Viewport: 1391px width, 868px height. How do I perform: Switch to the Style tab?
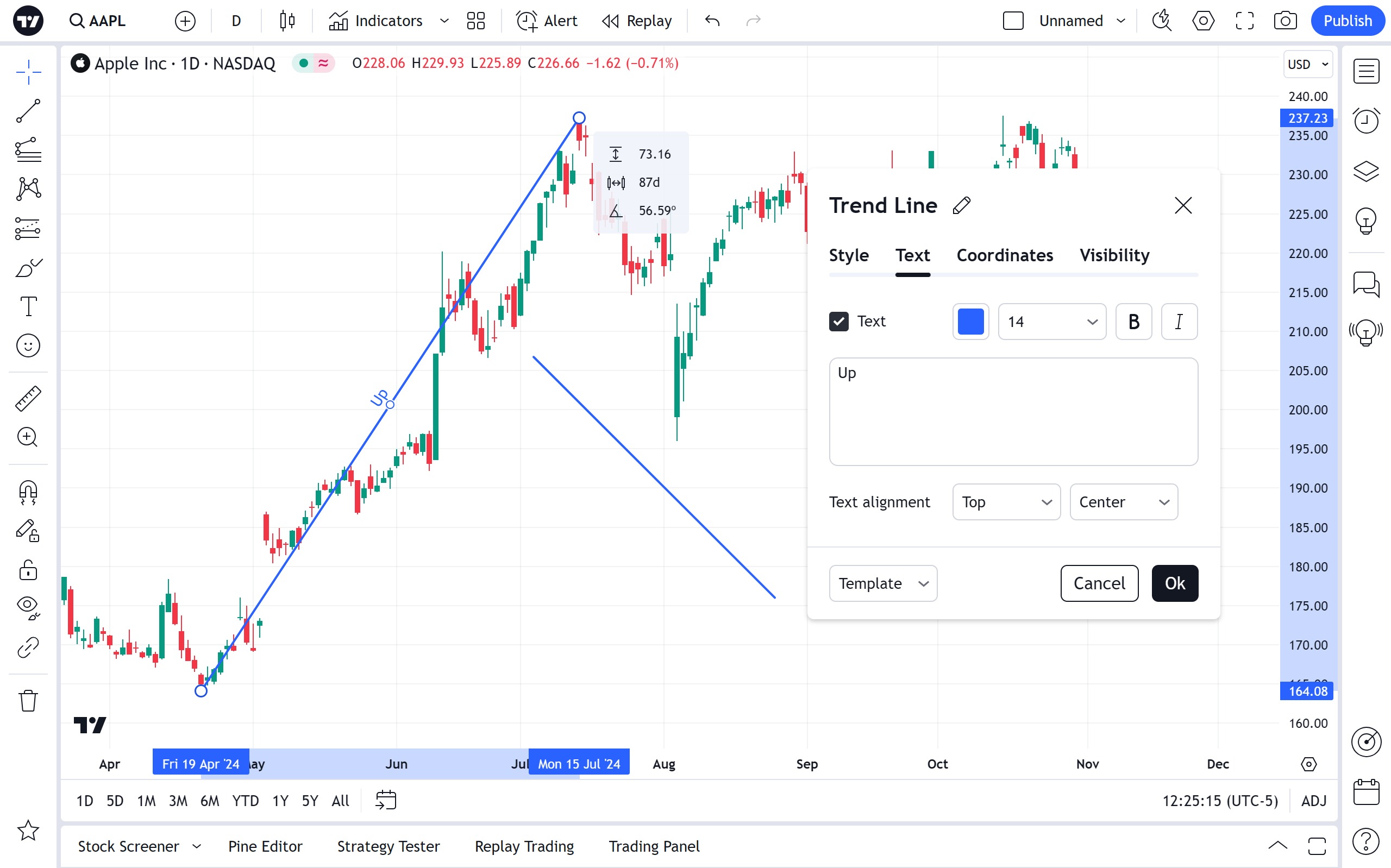pos(849,255)
